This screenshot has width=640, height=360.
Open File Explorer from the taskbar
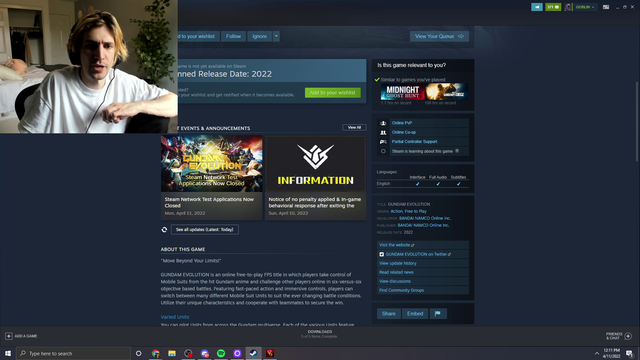coord(172,353)
